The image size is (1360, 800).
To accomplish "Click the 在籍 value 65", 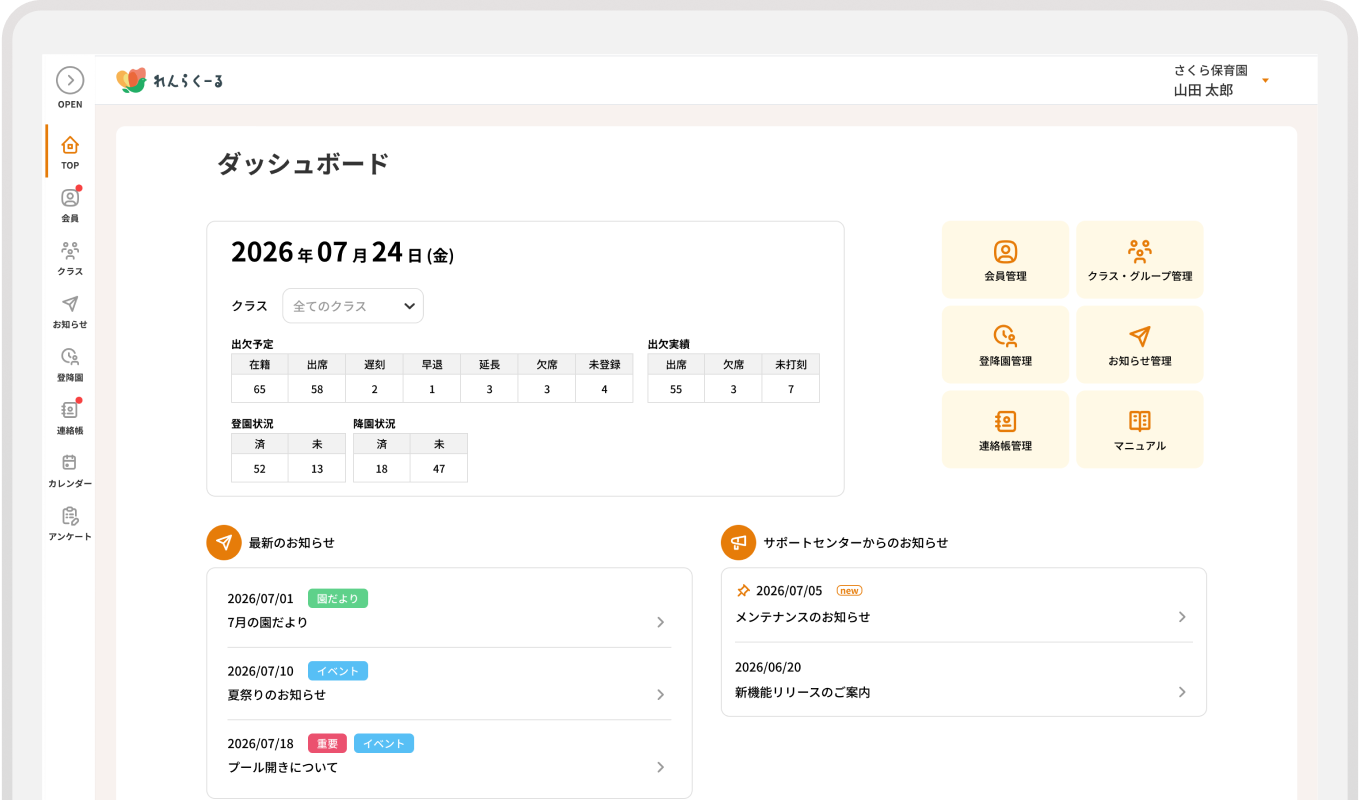I will coord(260,389).
